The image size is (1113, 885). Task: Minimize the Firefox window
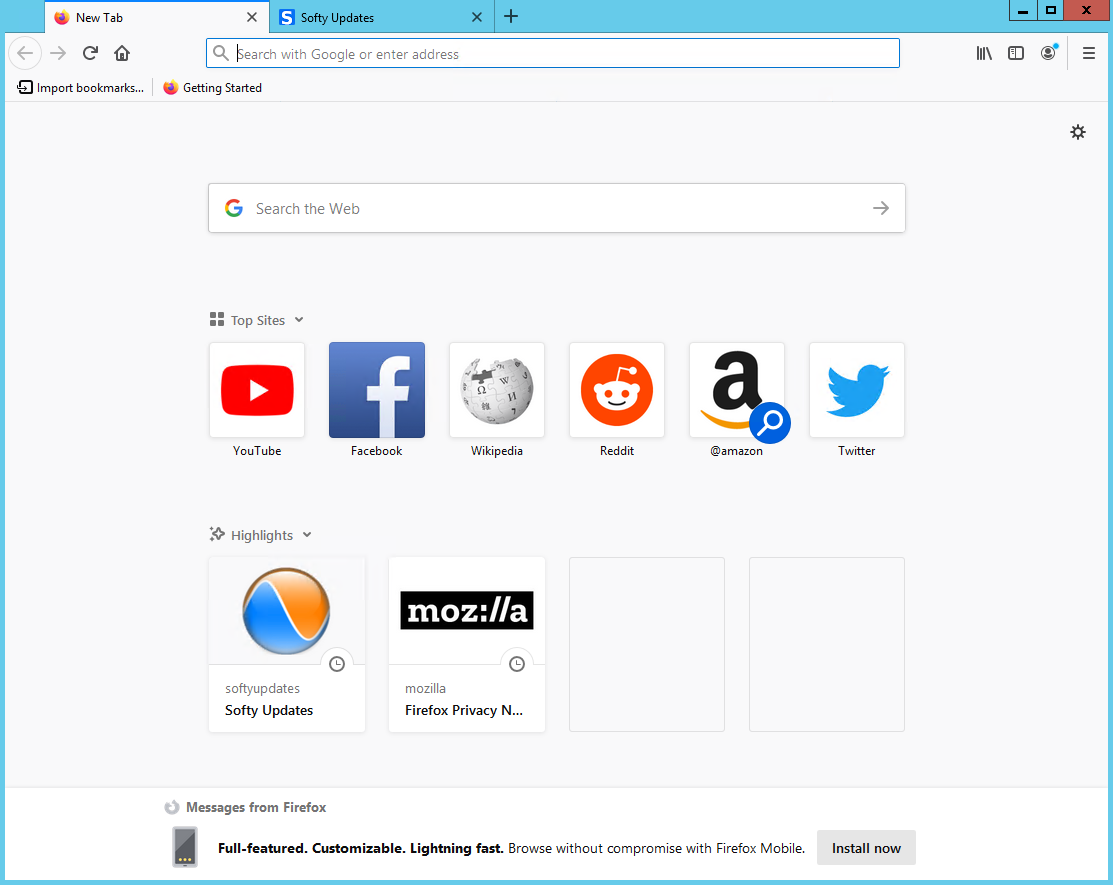pyautogui.click(x=1023, y=10)
